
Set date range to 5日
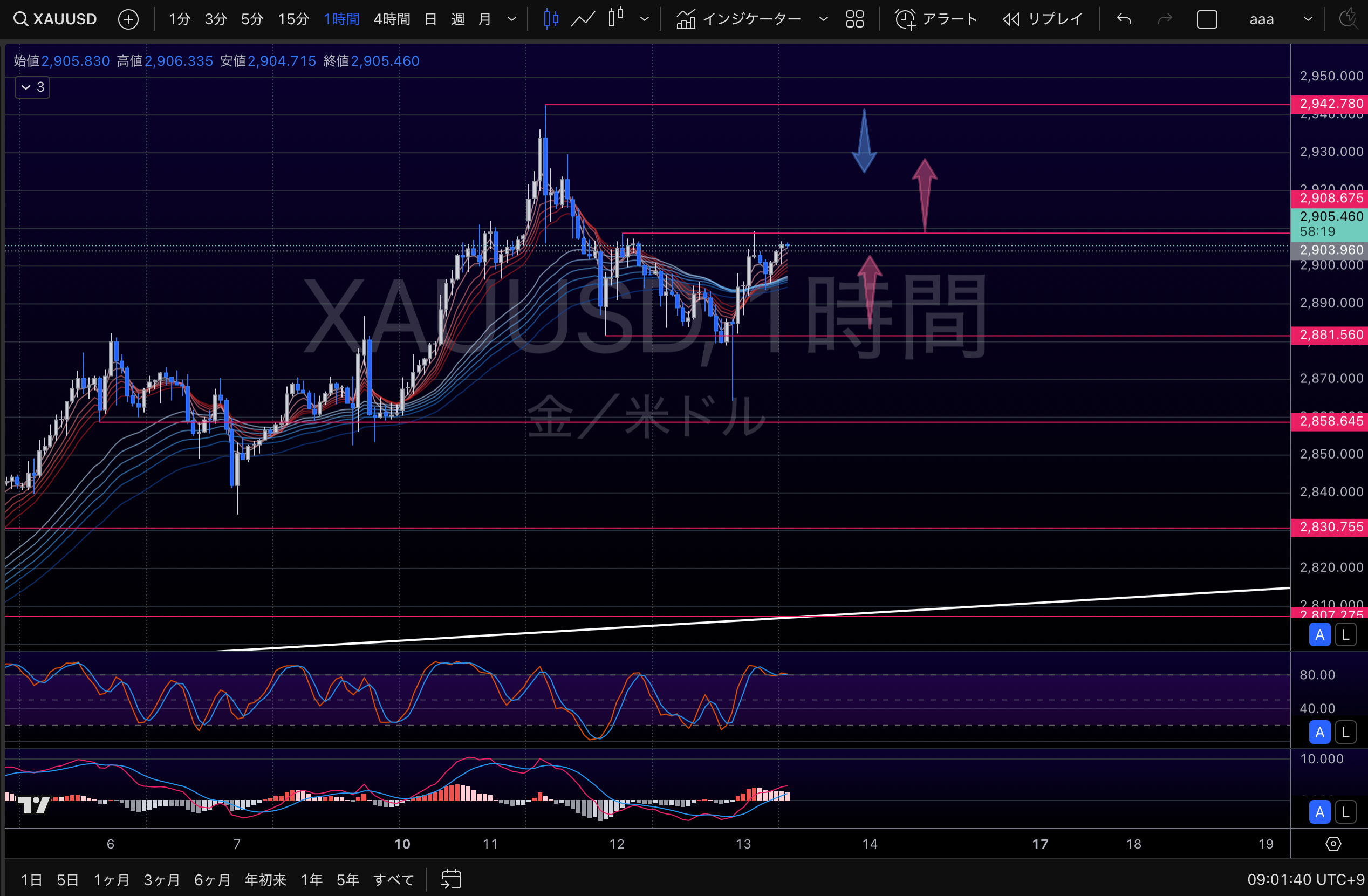coord(67,880)
